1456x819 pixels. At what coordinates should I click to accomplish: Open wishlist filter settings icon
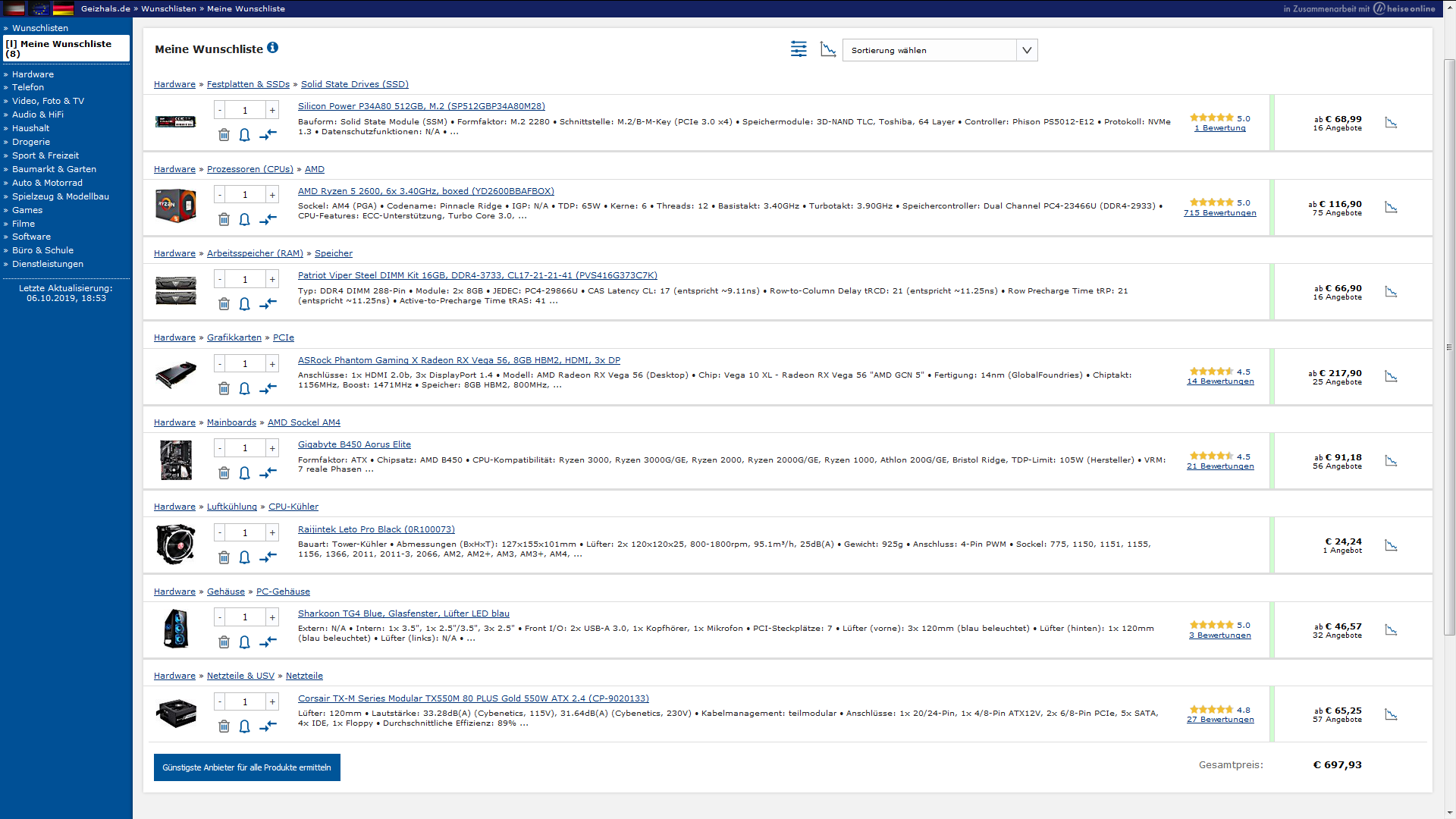click(x=799, y=49)
